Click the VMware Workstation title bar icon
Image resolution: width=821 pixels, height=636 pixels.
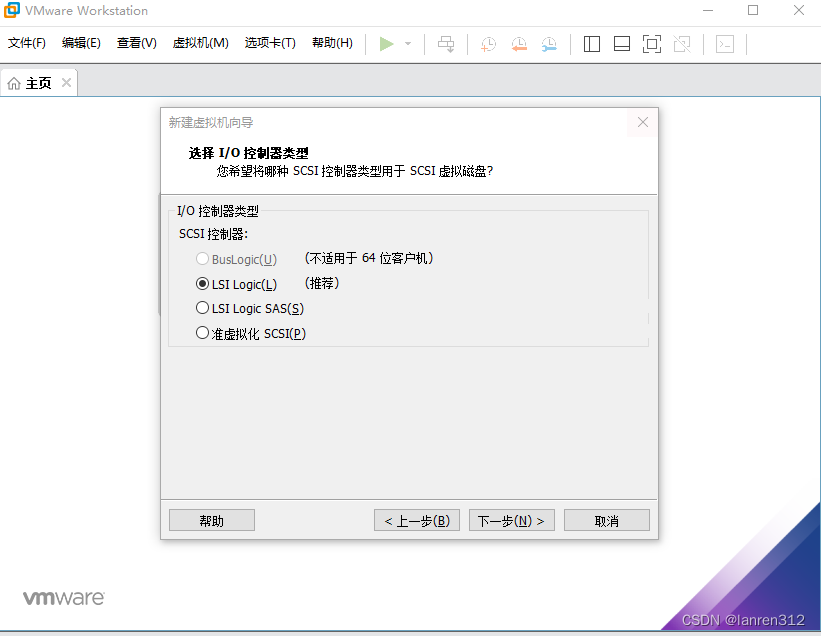tap(12, 10)
